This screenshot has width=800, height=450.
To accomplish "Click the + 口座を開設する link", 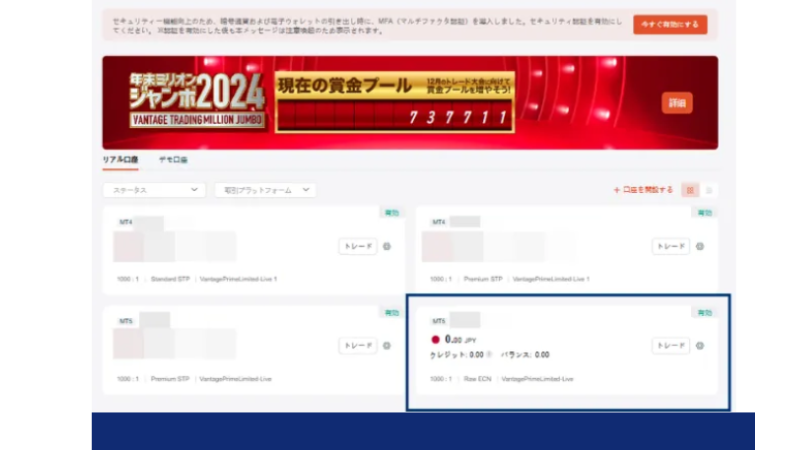I will coord(643,189).
